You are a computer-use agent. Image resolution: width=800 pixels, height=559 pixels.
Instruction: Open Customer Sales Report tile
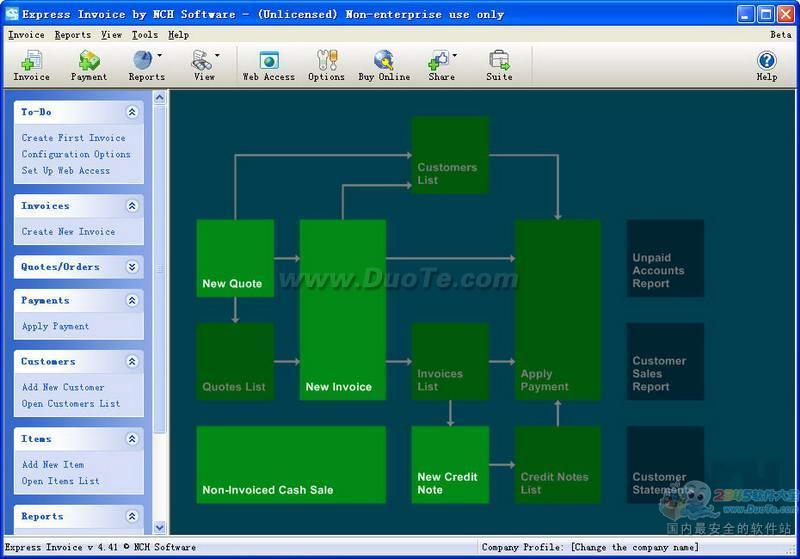[665, 361]
